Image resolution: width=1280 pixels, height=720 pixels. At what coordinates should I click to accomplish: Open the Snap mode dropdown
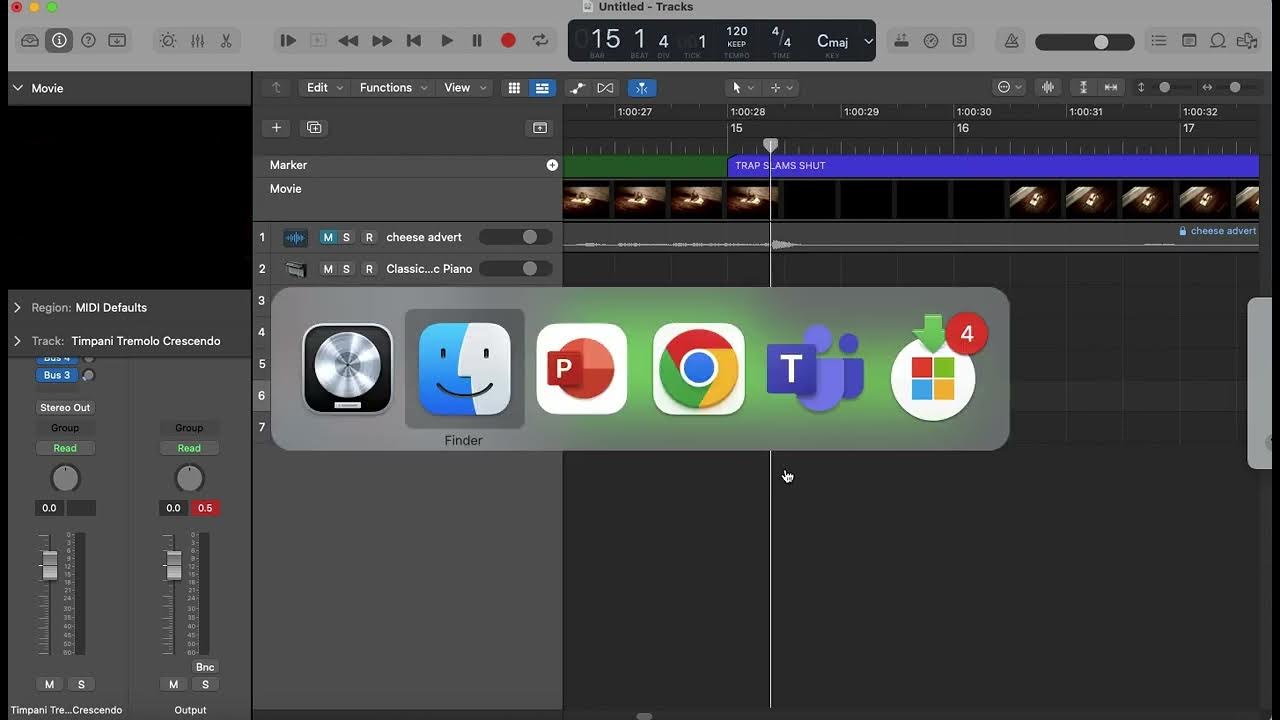click(x=1010, y=88)
